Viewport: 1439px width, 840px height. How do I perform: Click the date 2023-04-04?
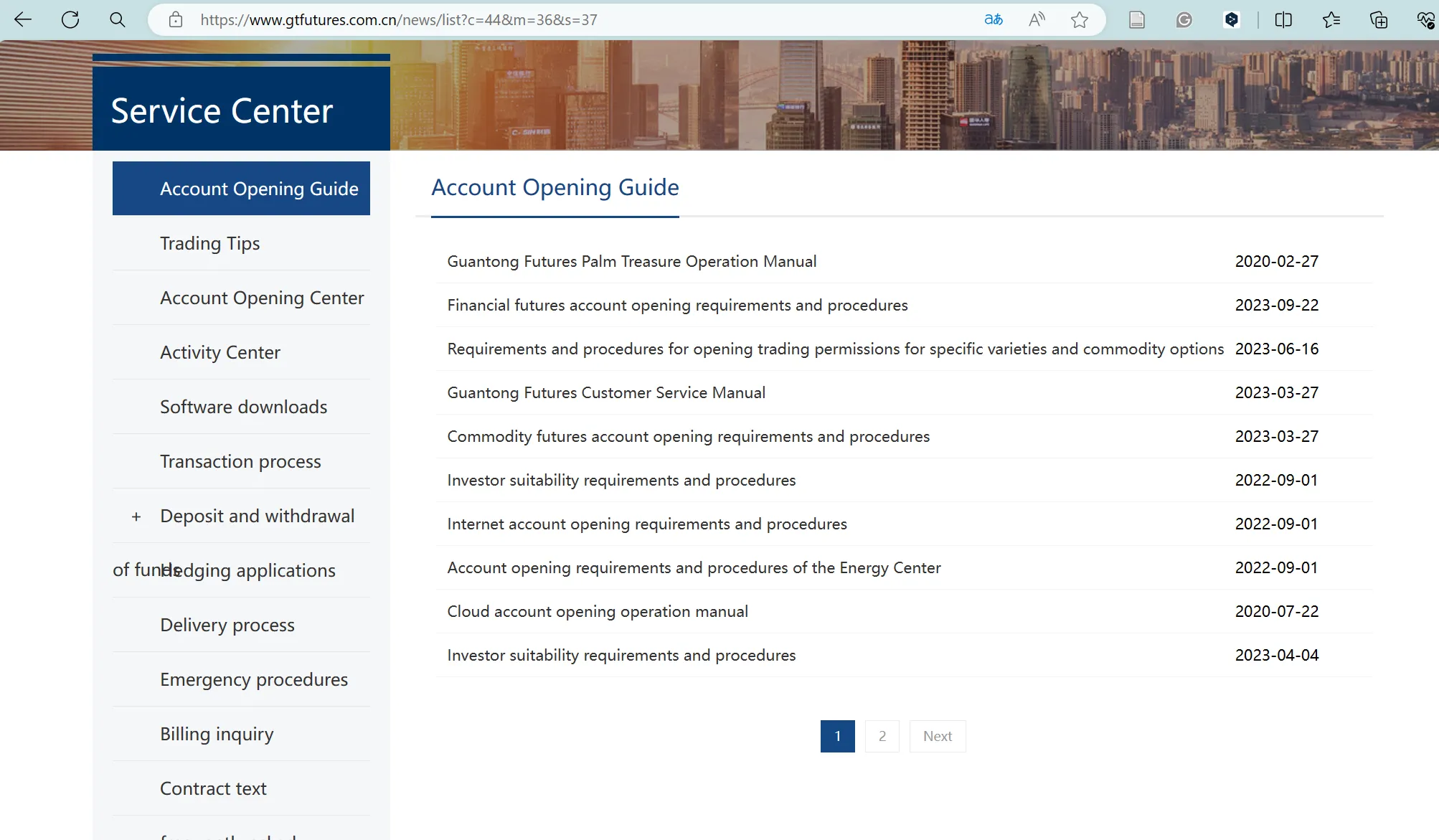point(1277,655)
